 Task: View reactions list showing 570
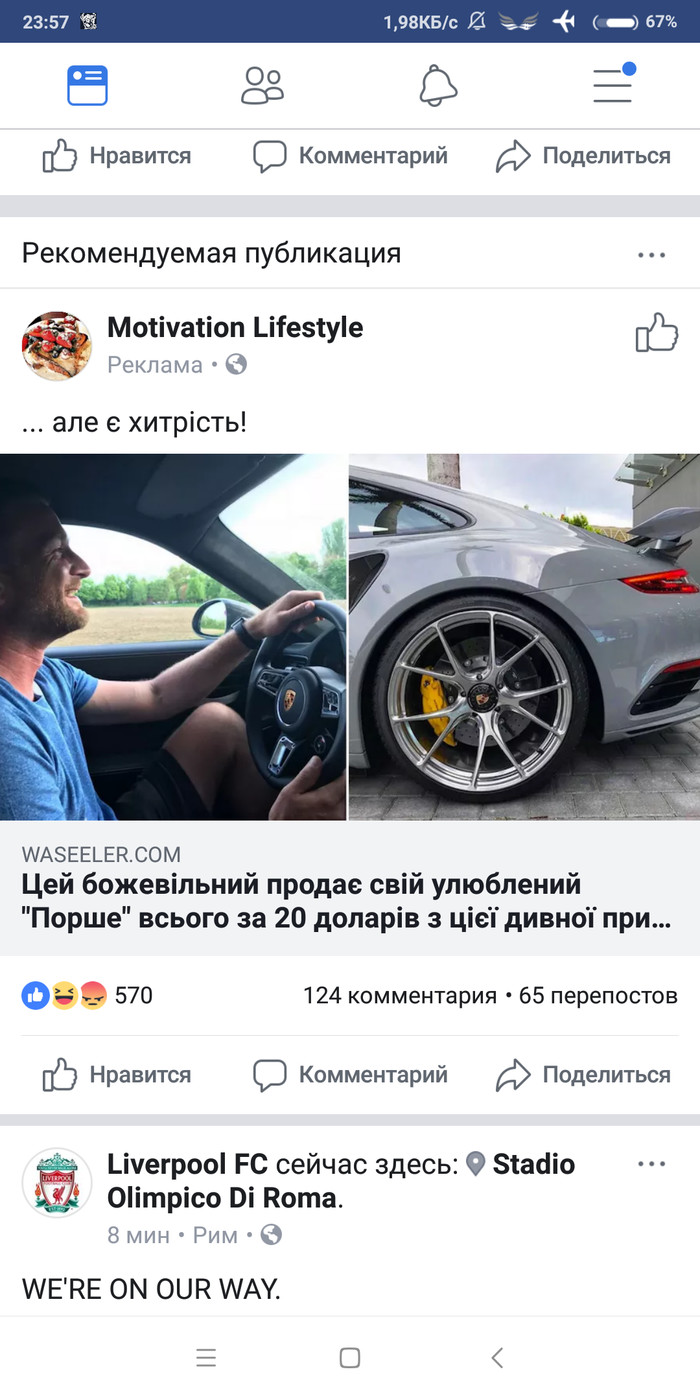(x=87, y=995)
